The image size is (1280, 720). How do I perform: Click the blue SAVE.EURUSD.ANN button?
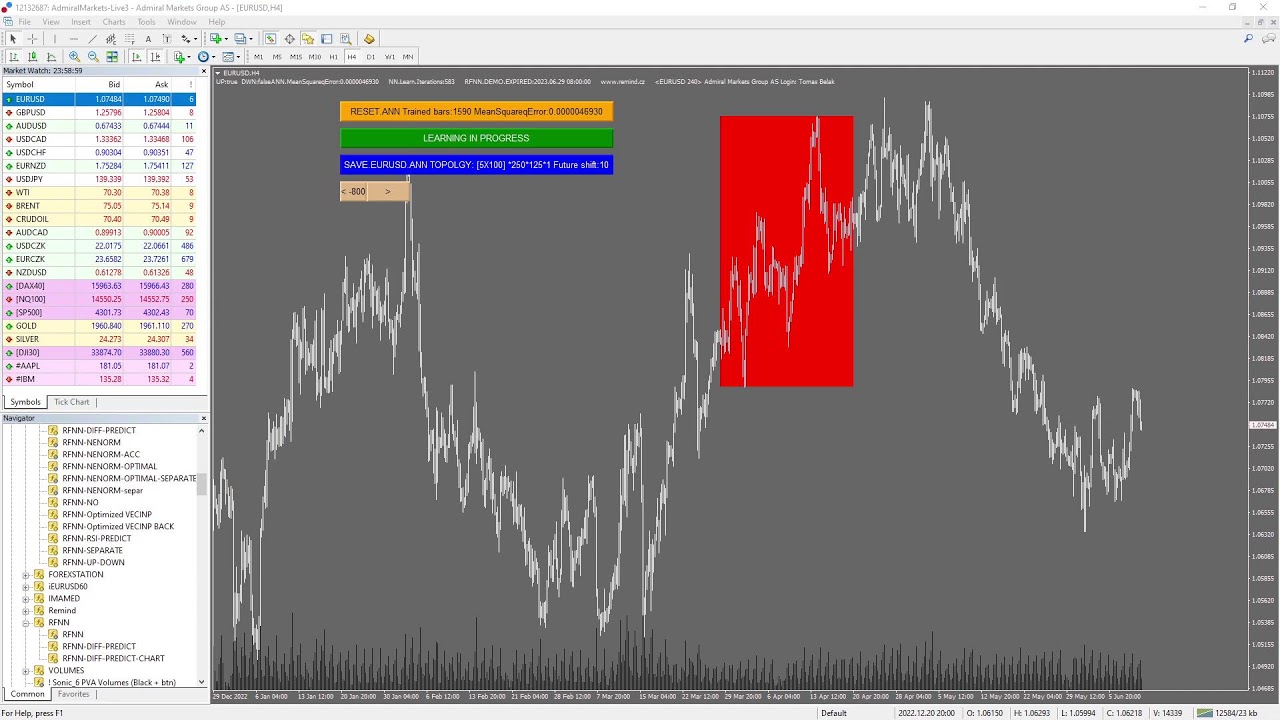(x=476, y=165)
